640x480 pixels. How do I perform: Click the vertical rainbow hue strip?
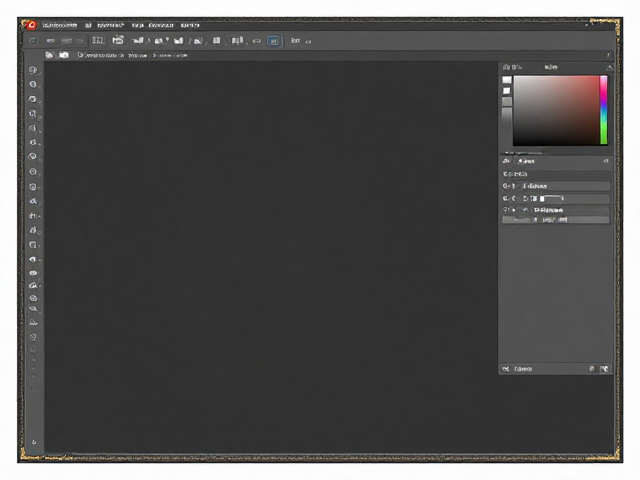[x=603, y=110]
